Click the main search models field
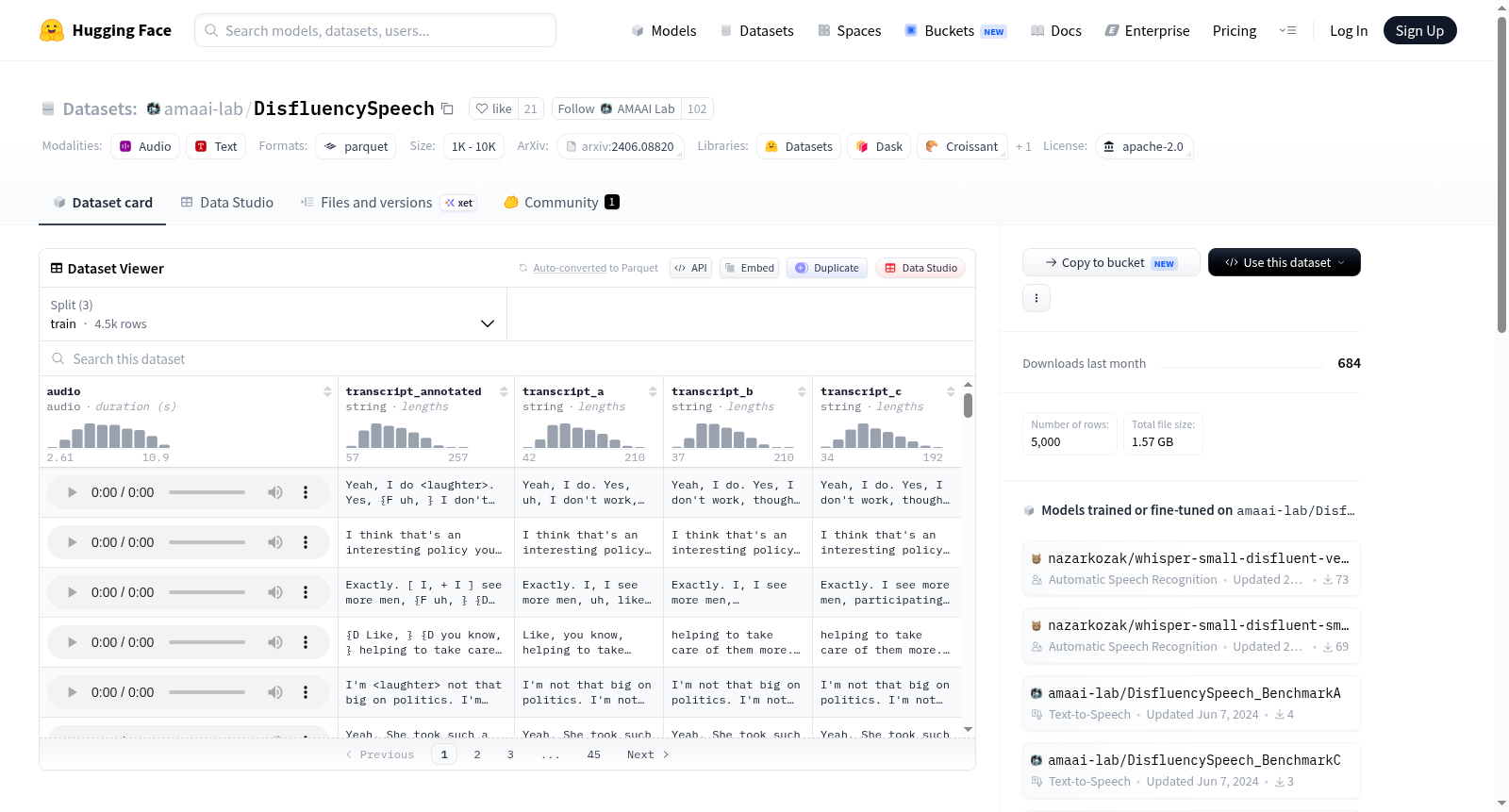Viewport: 1509px width, 812px height. coord(375,30)
